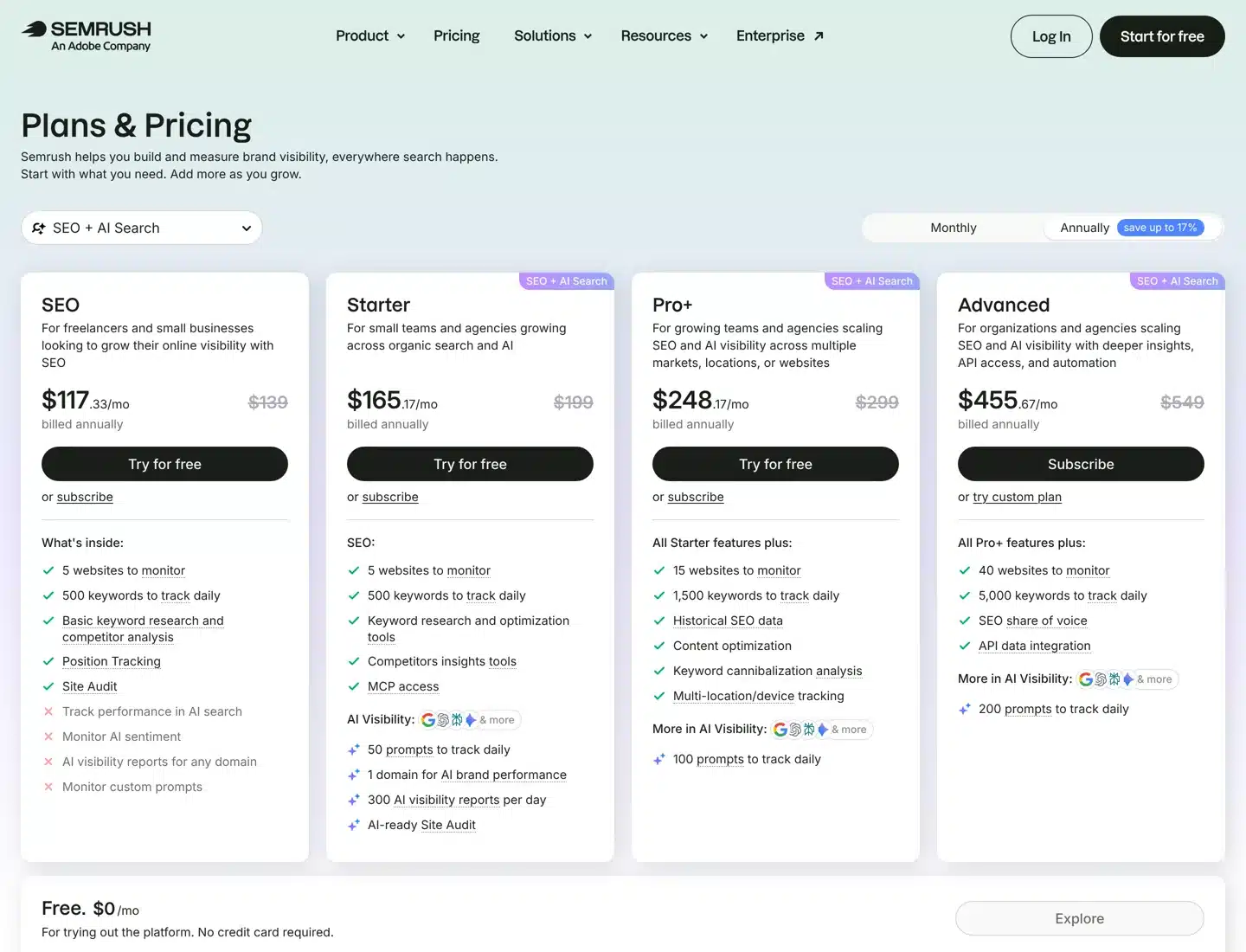Click checkmark beside Content optimization
This screenshot has height=952, width=1246.
tap(659, 646)
